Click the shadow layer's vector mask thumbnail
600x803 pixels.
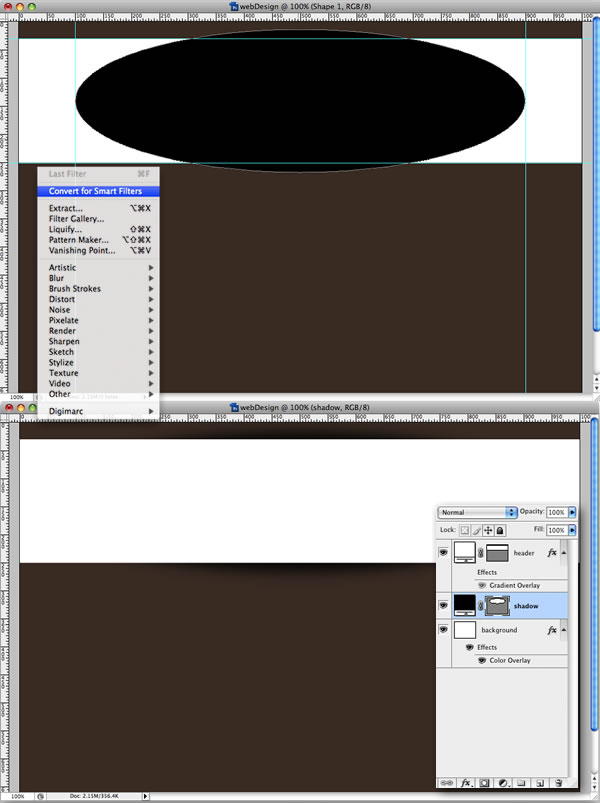click(497, 605)
